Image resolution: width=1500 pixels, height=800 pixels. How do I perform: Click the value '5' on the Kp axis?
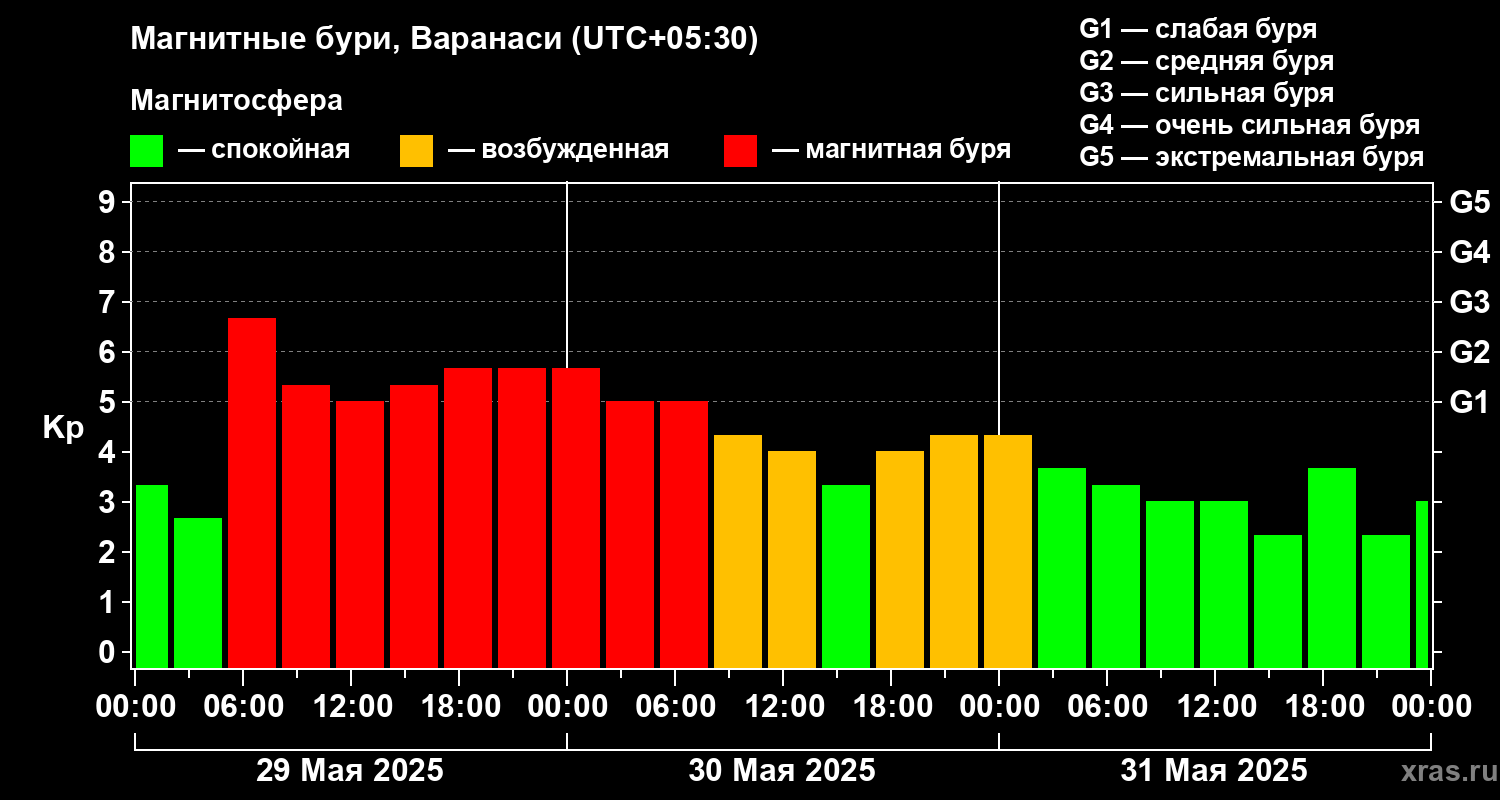tap(109, 402)
